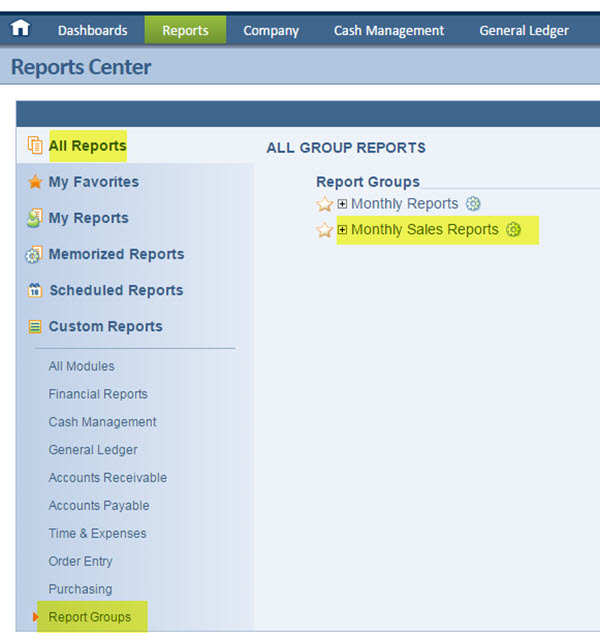Open gear settings for Monthly Sales Reports
This screenshot has height=639, width=600.
513,230
